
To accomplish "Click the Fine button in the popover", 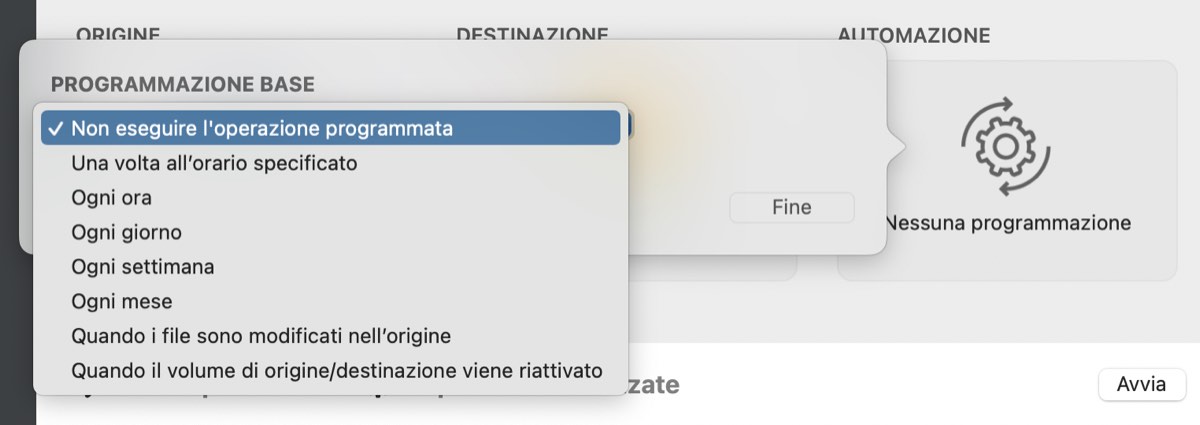I will pyautogui.click(x=792, y=207).
